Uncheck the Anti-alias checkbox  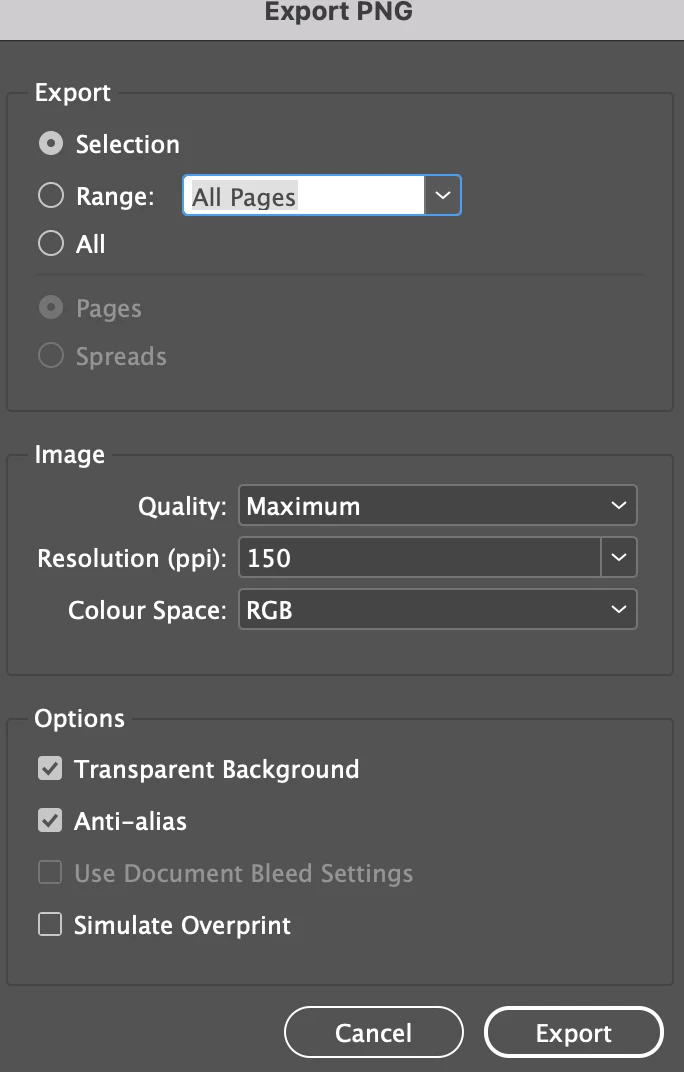[50, 821]
